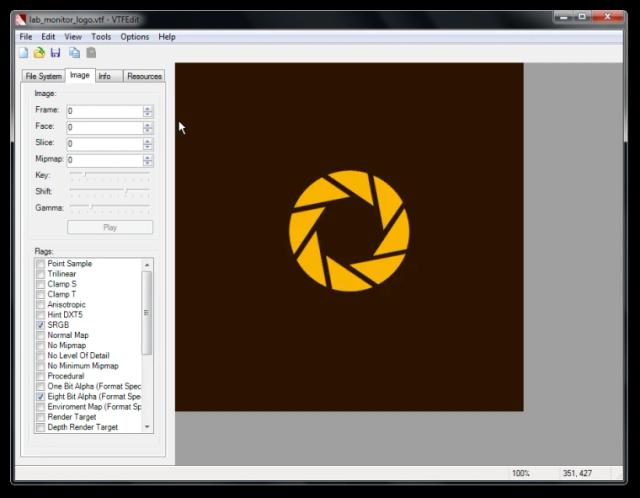Image resolution: width=640 pixels, height=498 pixels.
Task: Enable the Hint DXT5 flag
Action: coord(40,315)
